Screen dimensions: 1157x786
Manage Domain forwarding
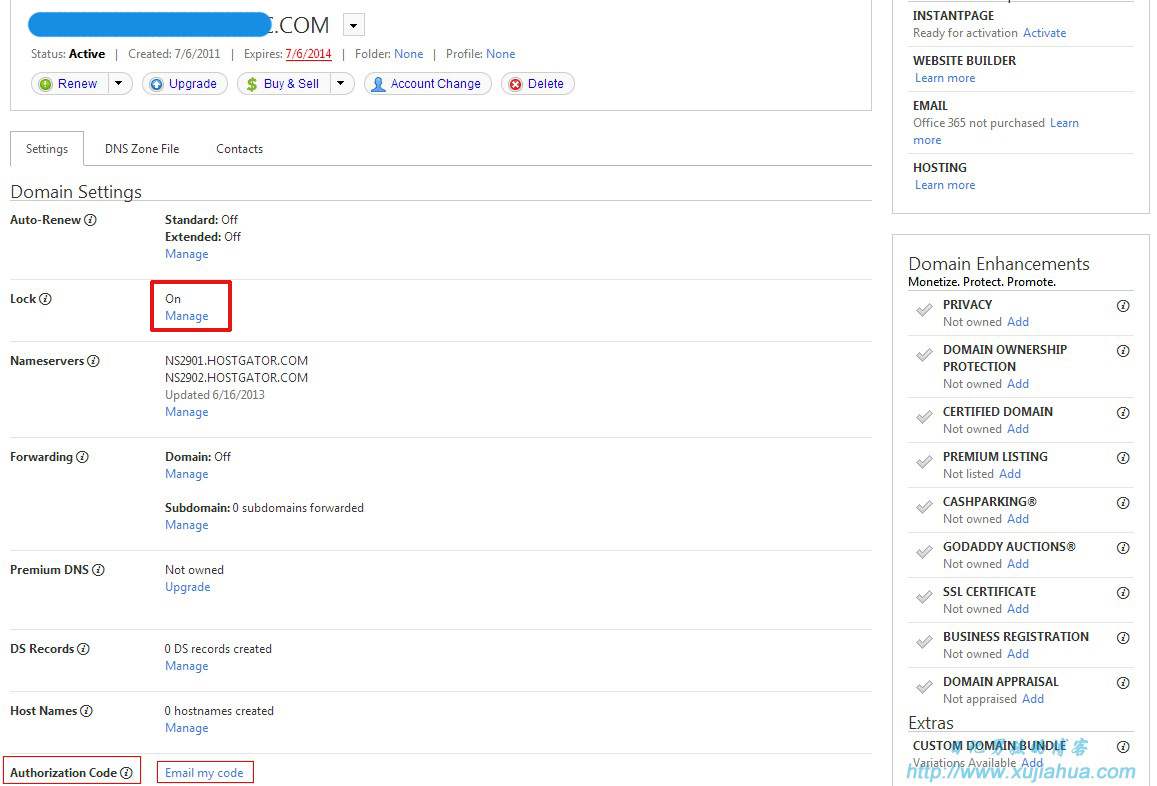click(187, 474)
